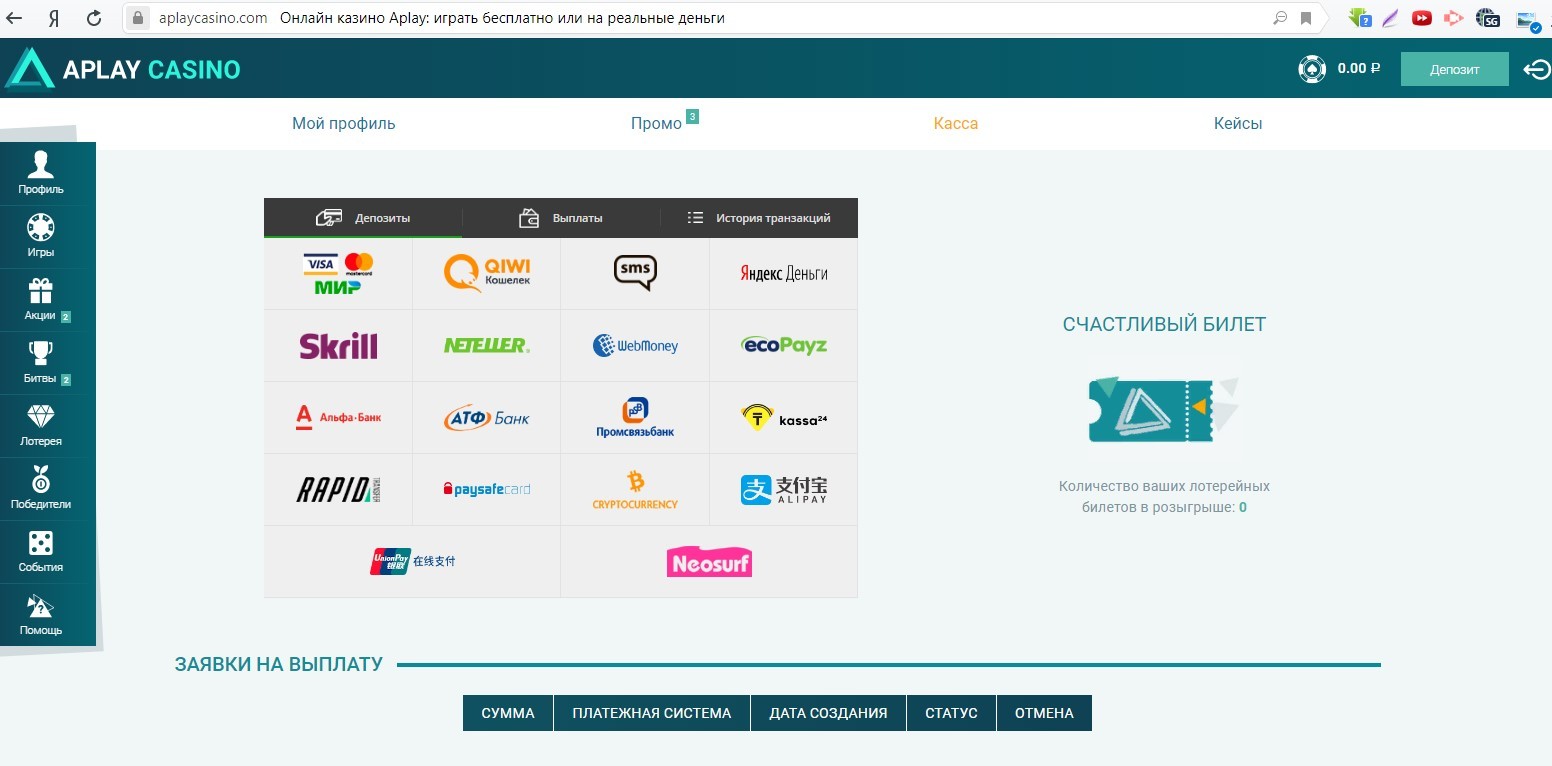The height and width of the screenshot is (766, 1552).
Task: Click the zoom-out magnifier in address bar
Action: coord(1280,18)
